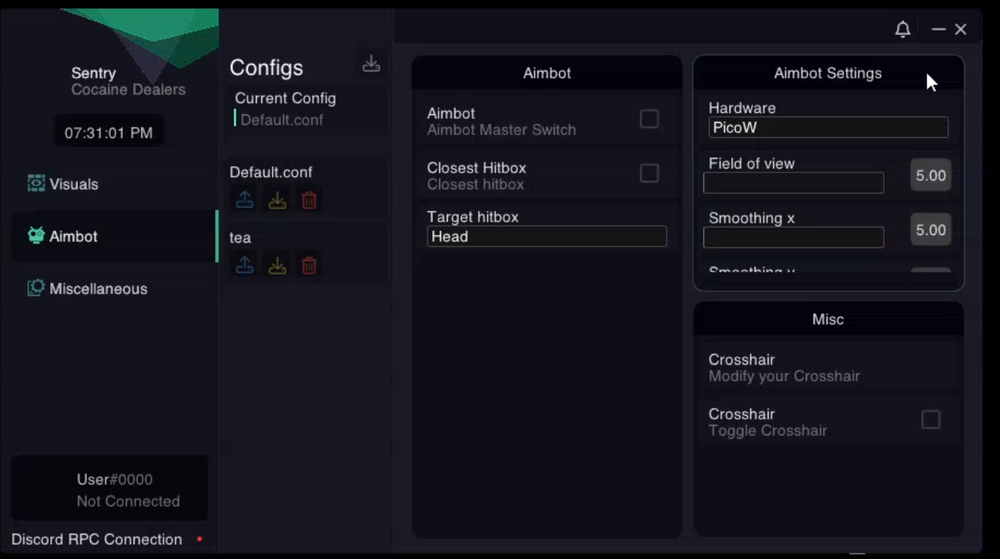Click the Aimbot Settings panel header
This screenshot has width=1000, height=559.
coord(828,73)
